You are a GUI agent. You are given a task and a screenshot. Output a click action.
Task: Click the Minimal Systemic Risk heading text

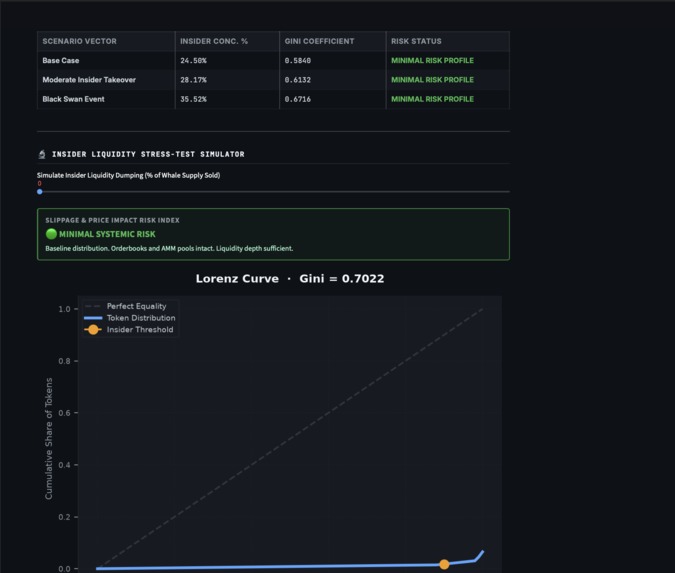click(107, 234)
